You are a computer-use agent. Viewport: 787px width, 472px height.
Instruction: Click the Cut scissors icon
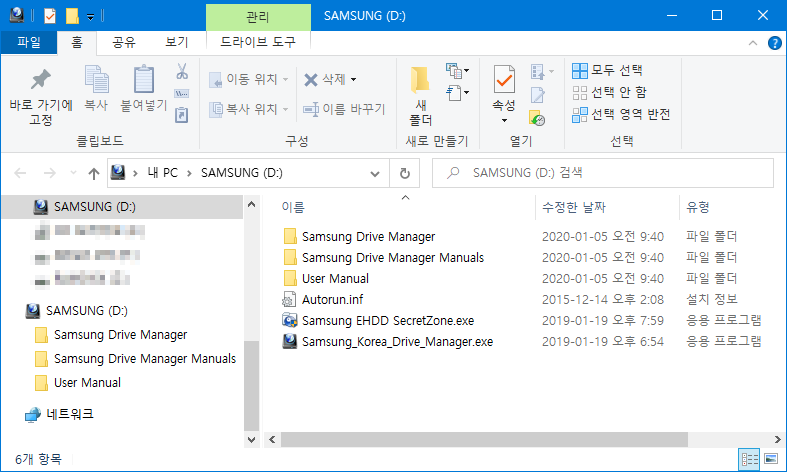tap(182, 71)
